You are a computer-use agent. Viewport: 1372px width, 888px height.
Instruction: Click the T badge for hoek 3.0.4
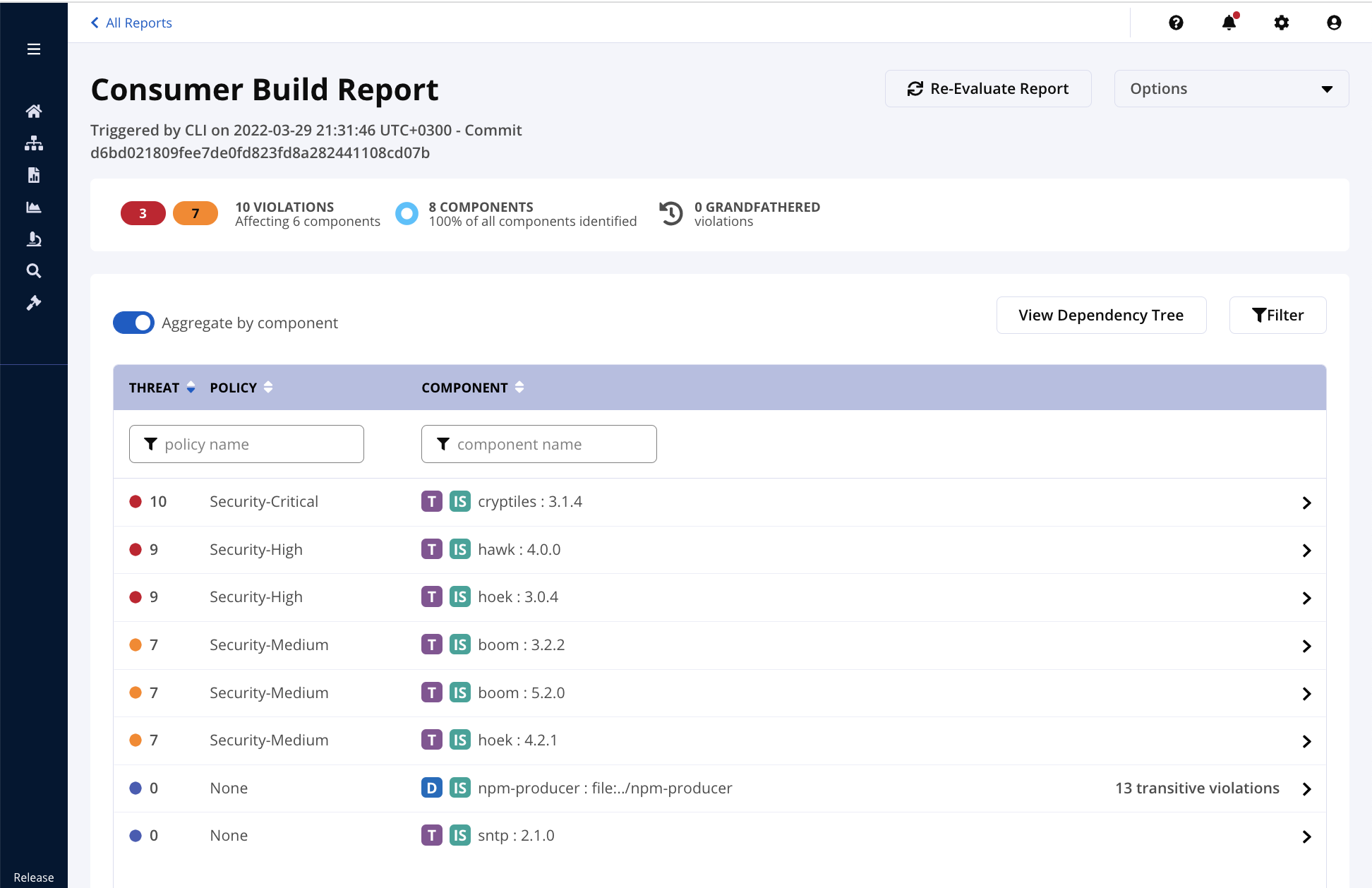tap(432, 597)
